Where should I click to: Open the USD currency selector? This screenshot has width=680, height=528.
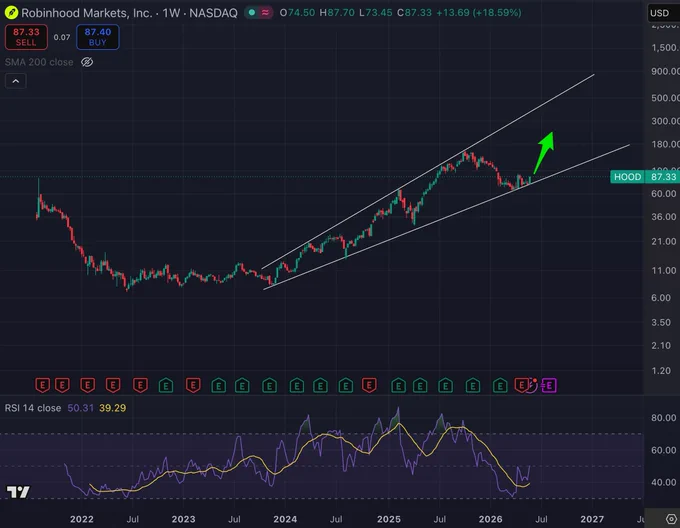pos(662,13)
